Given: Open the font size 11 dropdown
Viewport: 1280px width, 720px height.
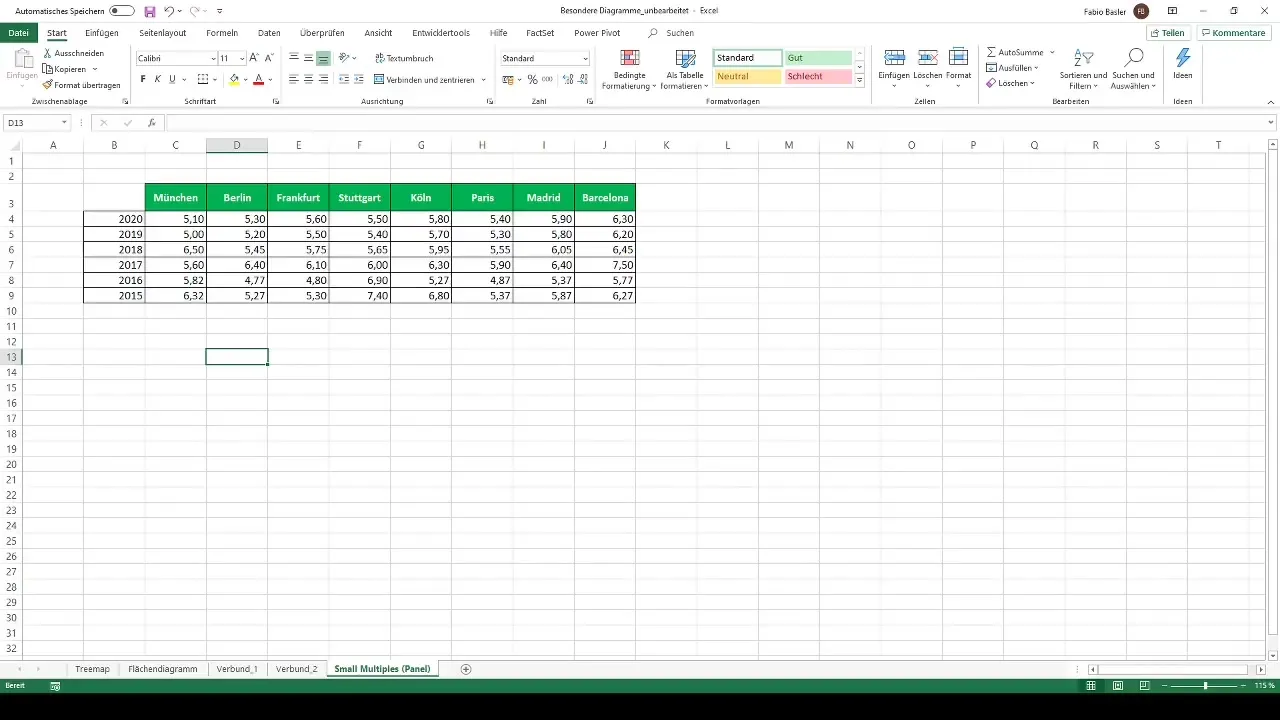Looking at the screenshot, I should pyautogui.click(x=242, y=58).
